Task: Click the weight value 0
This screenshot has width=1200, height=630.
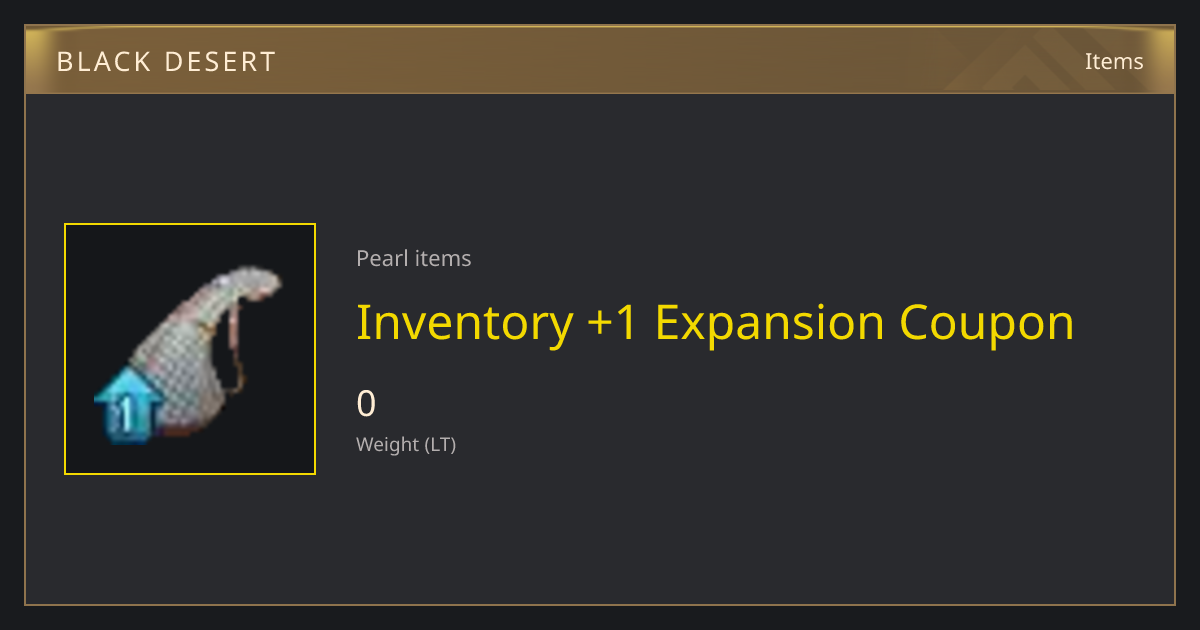Action: point(366,404)
